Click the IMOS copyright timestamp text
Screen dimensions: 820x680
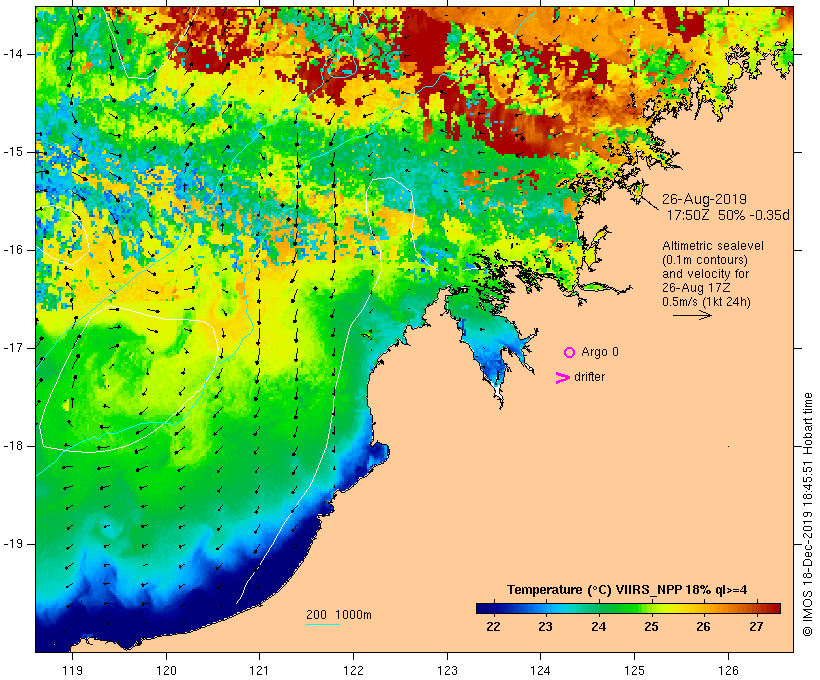(x=807, y=515)
